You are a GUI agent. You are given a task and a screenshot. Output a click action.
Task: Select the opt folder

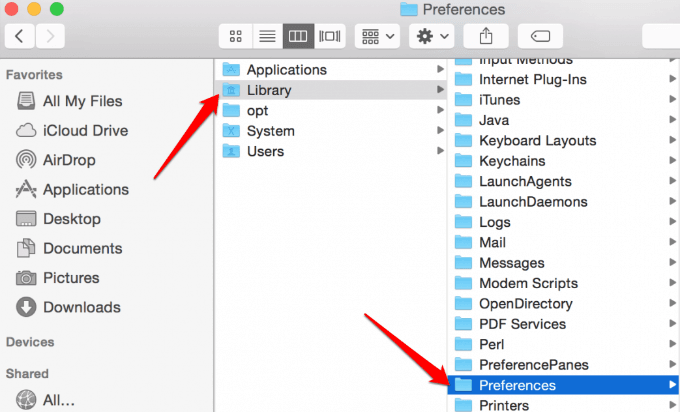tap(330, 111)
